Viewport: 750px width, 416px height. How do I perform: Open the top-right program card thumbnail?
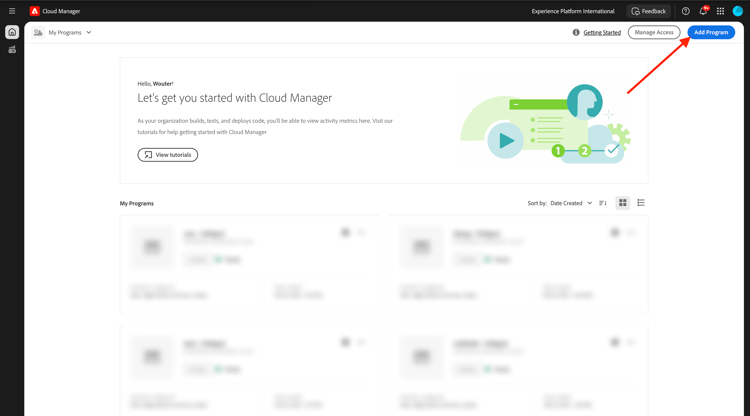421,247
